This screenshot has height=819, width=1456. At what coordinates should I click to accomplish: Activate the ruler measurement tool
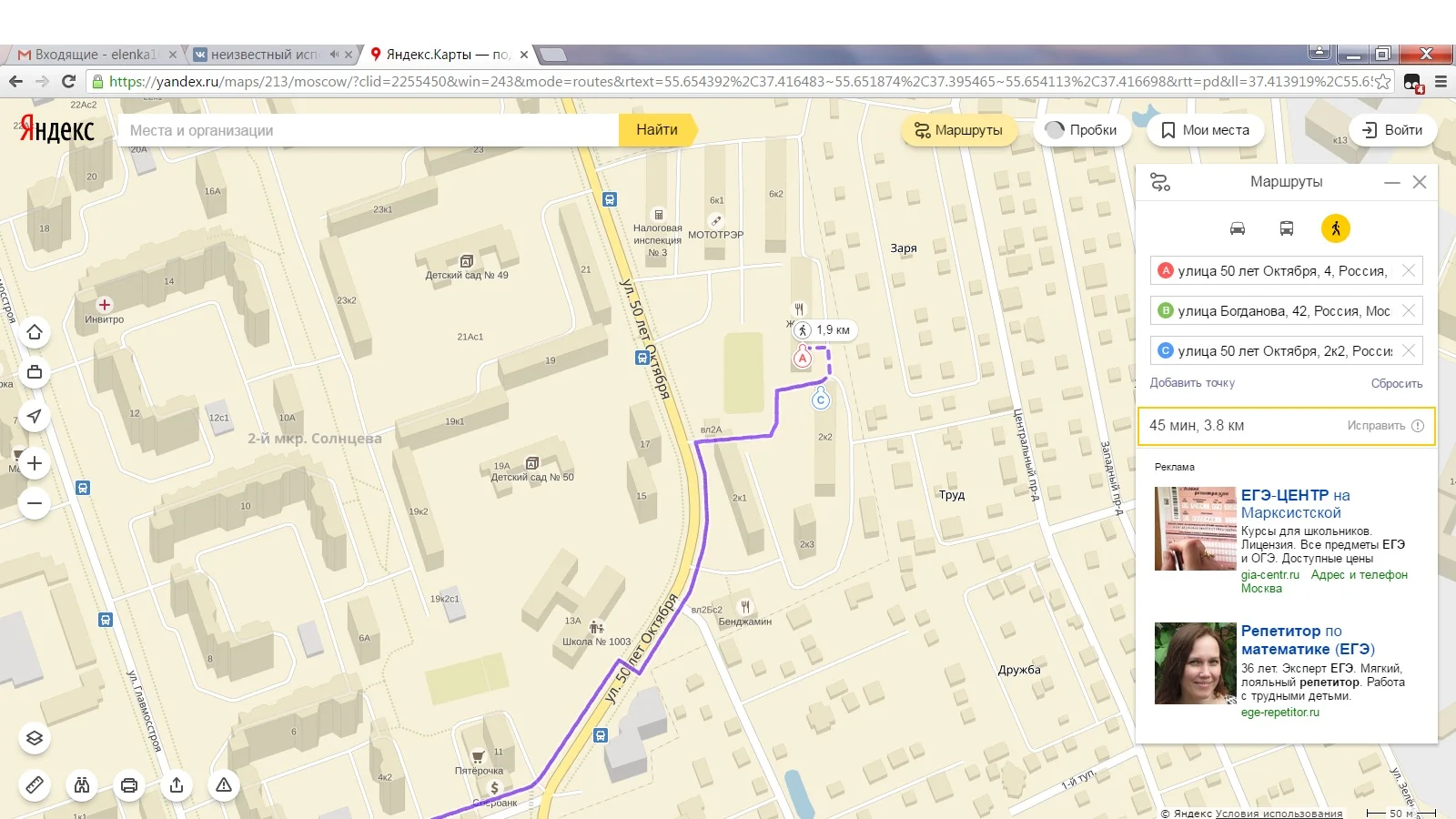[x=35, y=784]
